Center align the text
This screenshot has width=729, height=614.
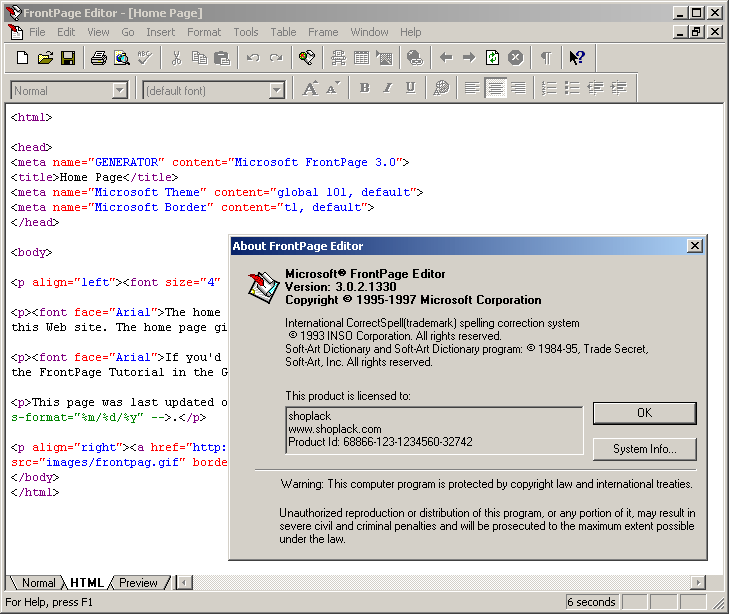(496, 88)
